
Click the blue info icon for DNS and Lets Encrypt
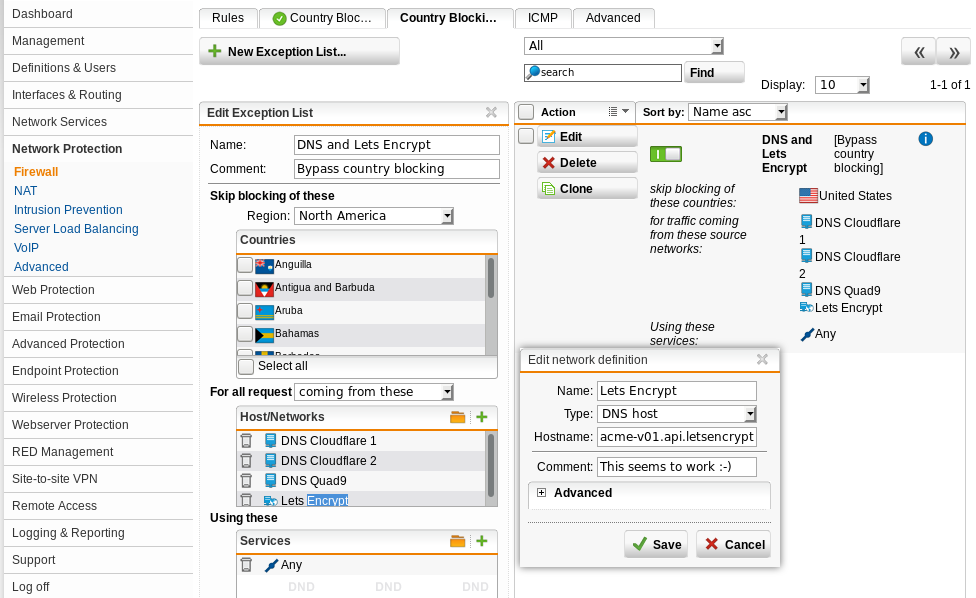(926, 139)
